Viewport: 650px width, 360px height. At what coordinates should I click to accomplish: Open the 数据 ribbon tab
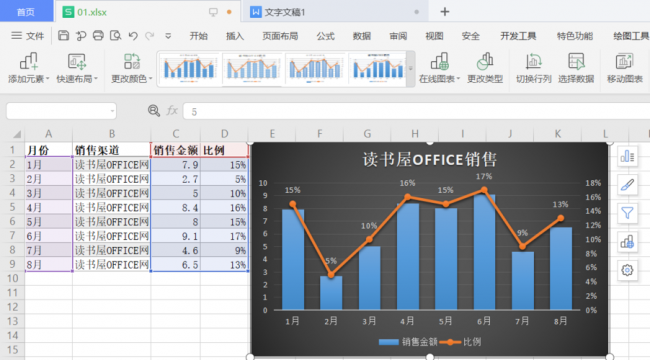[x=362, y=36]
